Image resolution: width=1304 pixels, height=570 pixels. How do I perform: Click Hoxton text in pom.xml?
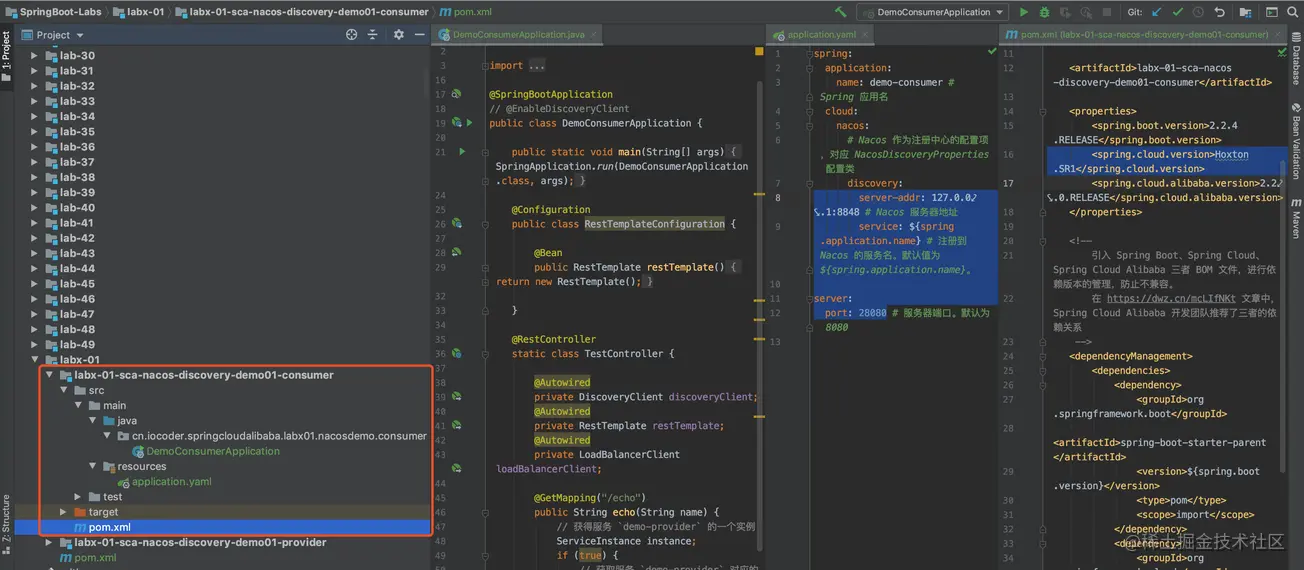point(1231,154)
